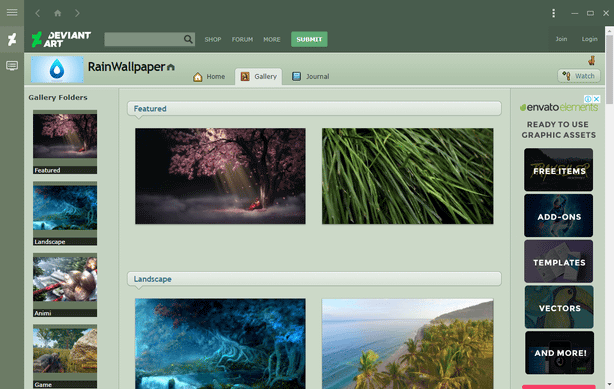This screenshot has width=614, height=389.
Task: Go back with the left arrow
Action: click(38, 13)
